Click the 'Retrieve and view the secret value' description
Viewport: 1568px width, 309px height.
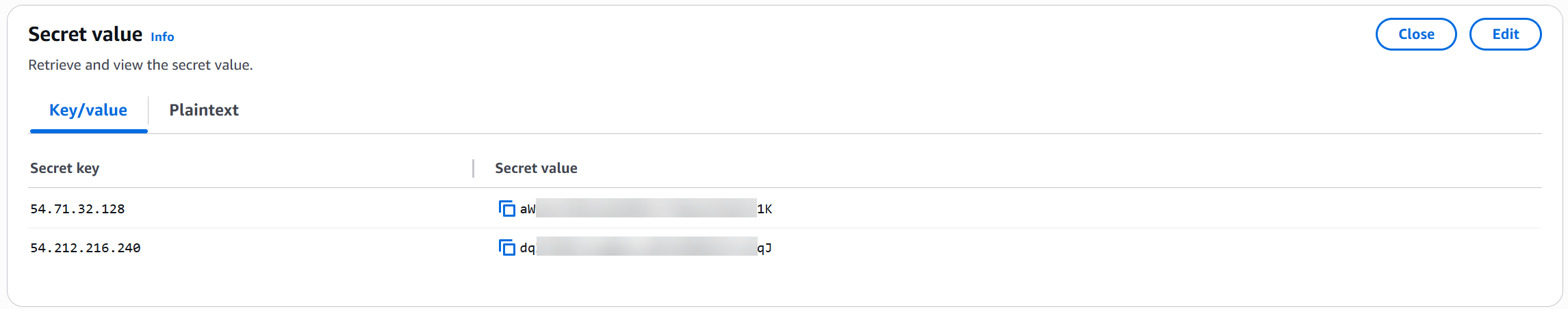tap(140, 65)
